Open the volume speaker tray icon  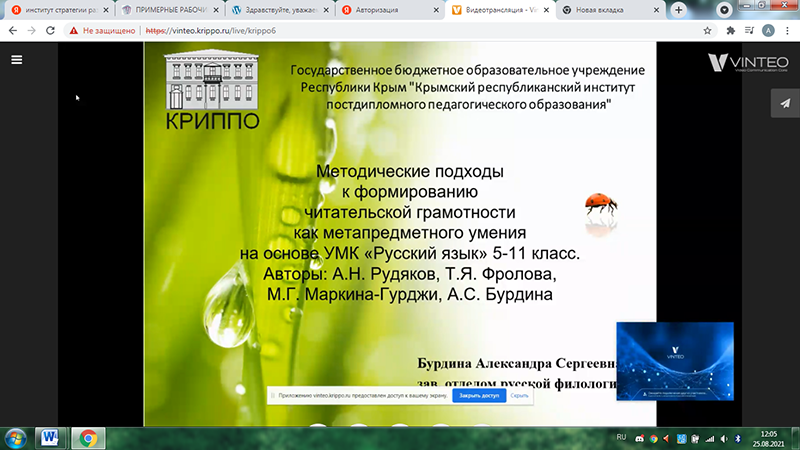pos(724,439)
